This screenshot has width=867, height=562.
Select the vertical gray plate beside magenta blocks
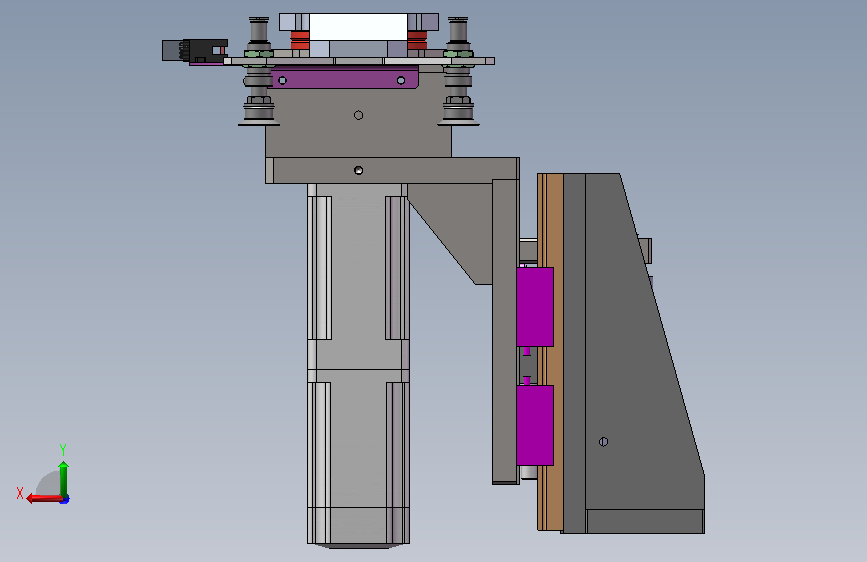pyautogui.click(x=505, y=331)
